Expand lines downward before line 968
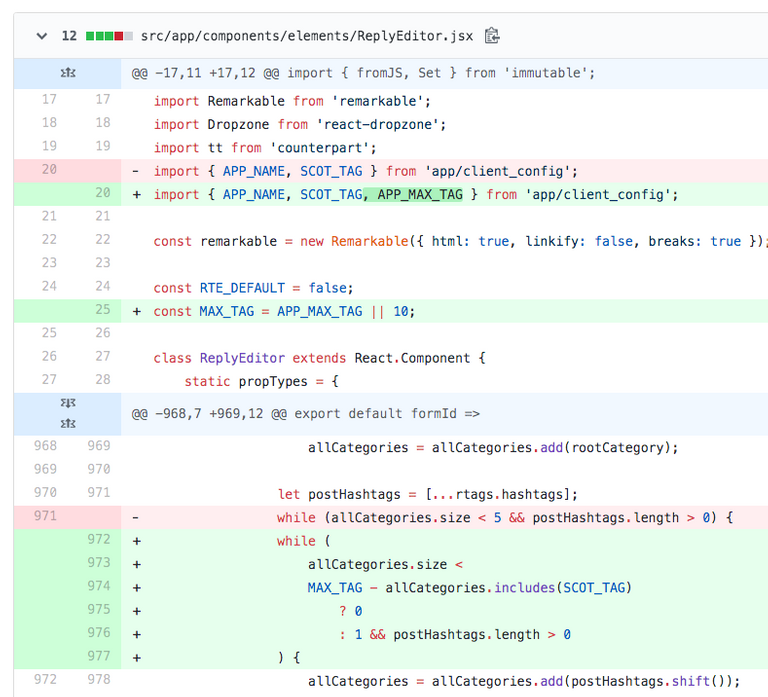This screenshot has height=697, width=768. (x=68, y=403)
